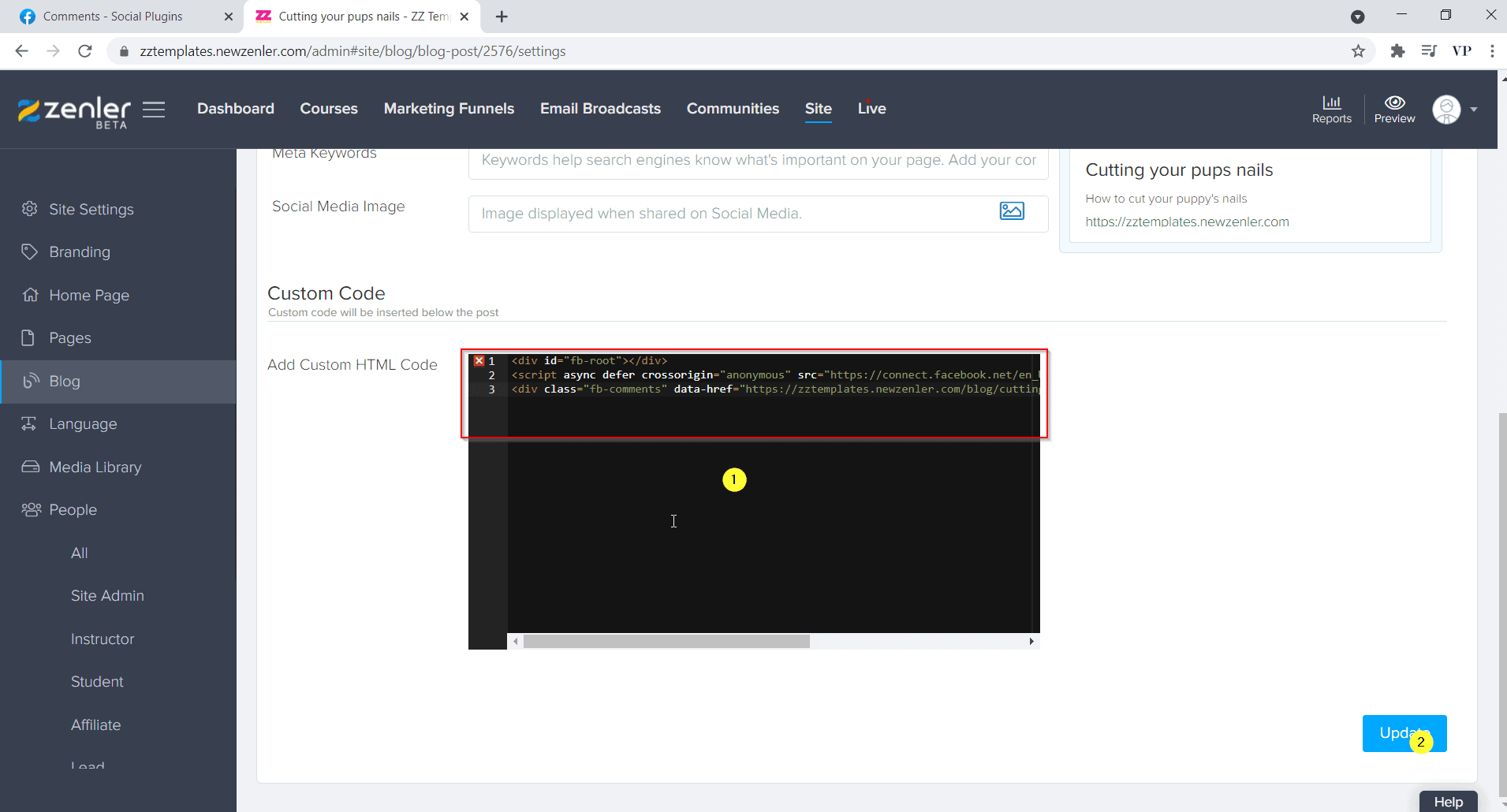The width and height of the screenshot is (1507, 812).
Task: Open the Help button
Action: (x=1449, y=802)
